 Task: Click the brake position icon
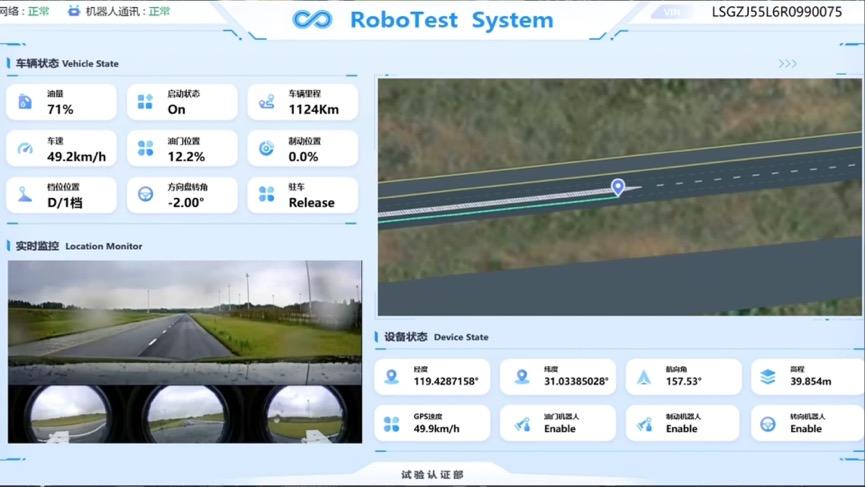266,149
